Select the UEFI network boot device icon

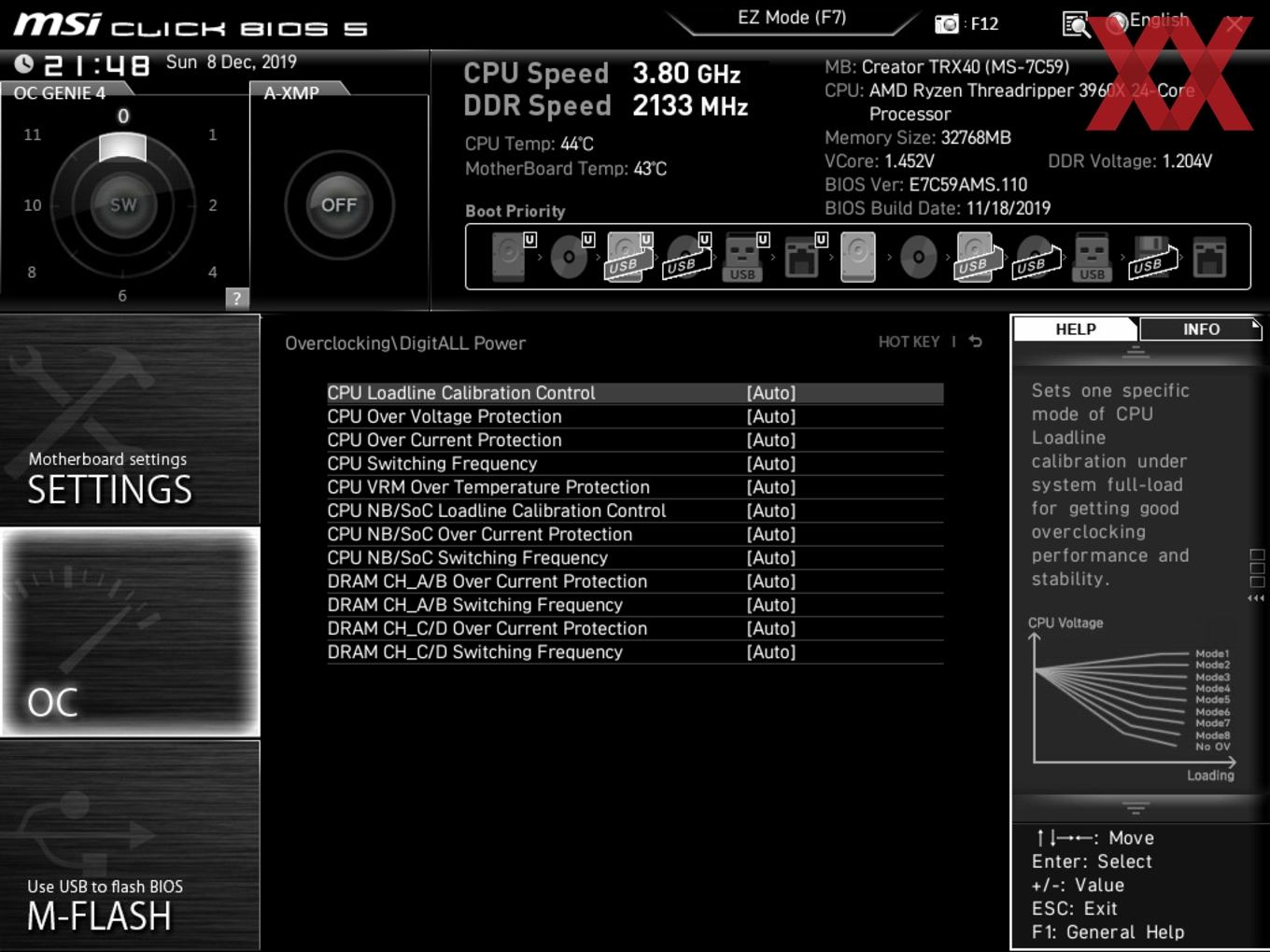pos(804,257)
